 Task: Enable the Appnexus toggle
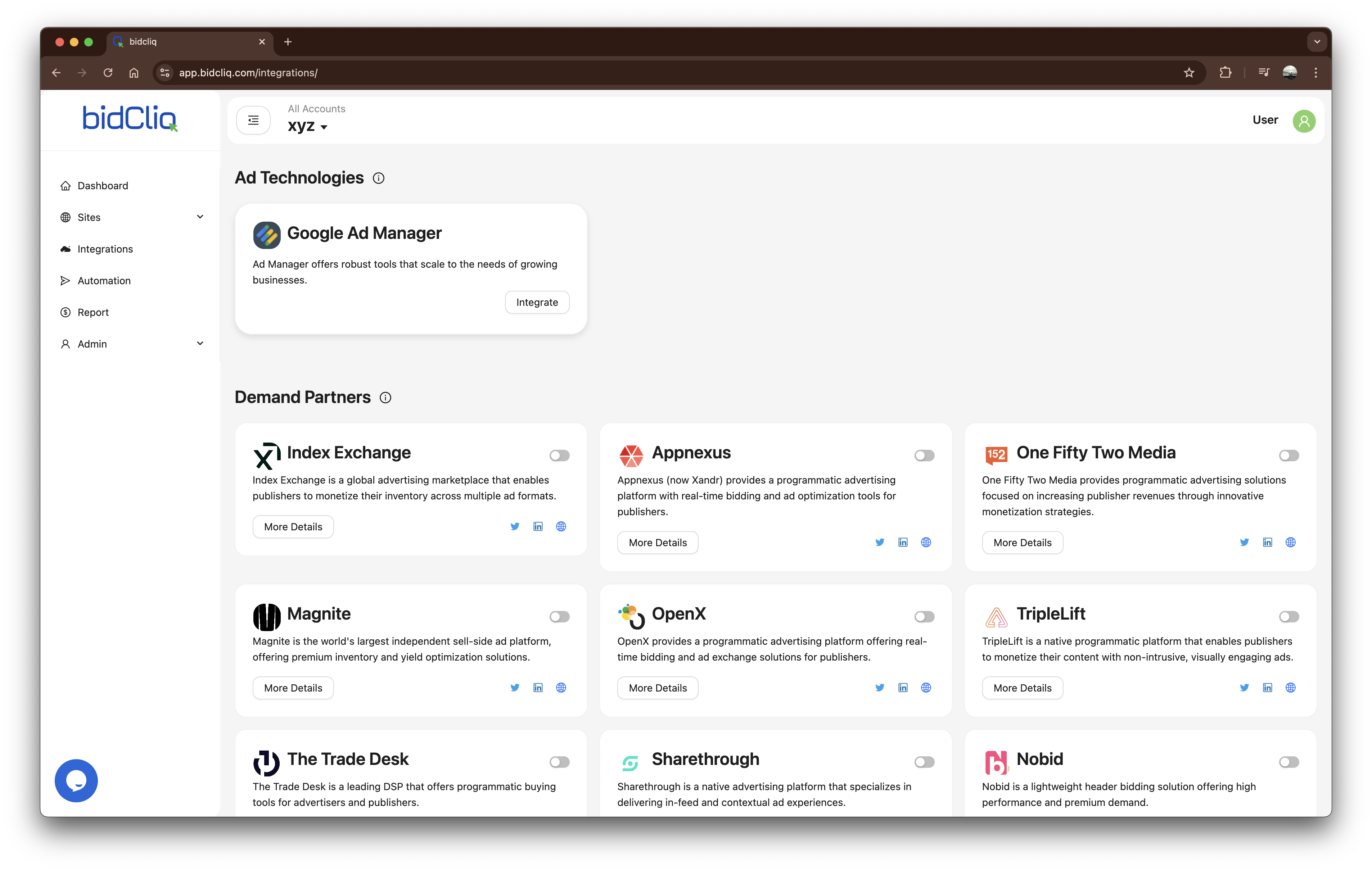coord(924,456)
